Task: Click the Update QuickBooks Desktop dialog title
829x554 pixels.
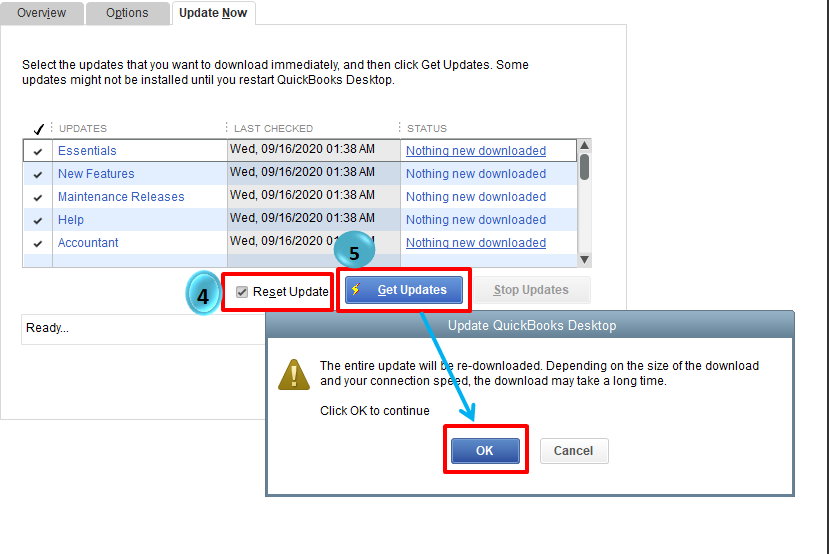Action: [x=532, y=325]
